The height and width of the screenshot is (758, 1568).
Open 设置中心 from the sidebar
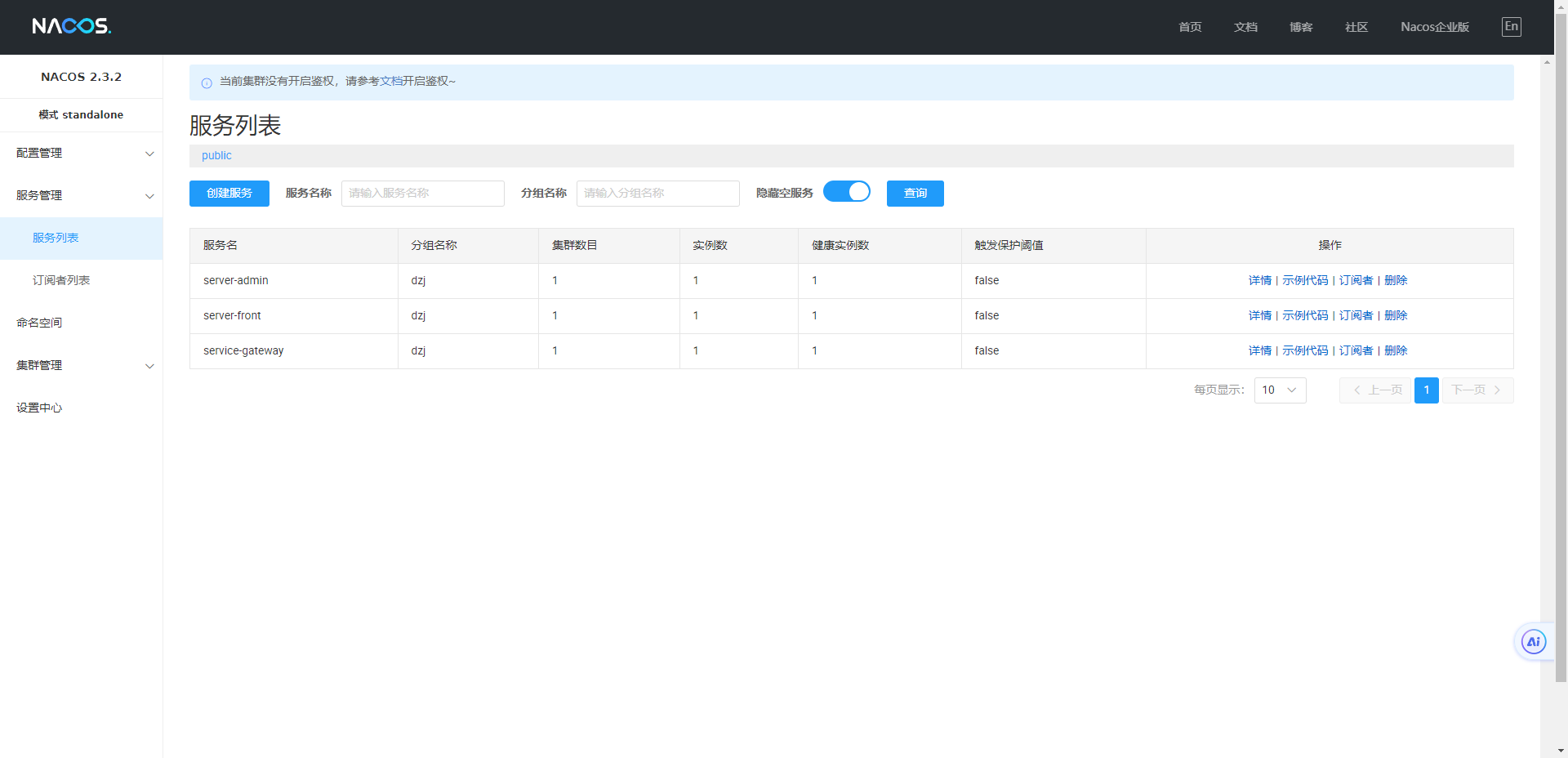(x=39, y=408)
